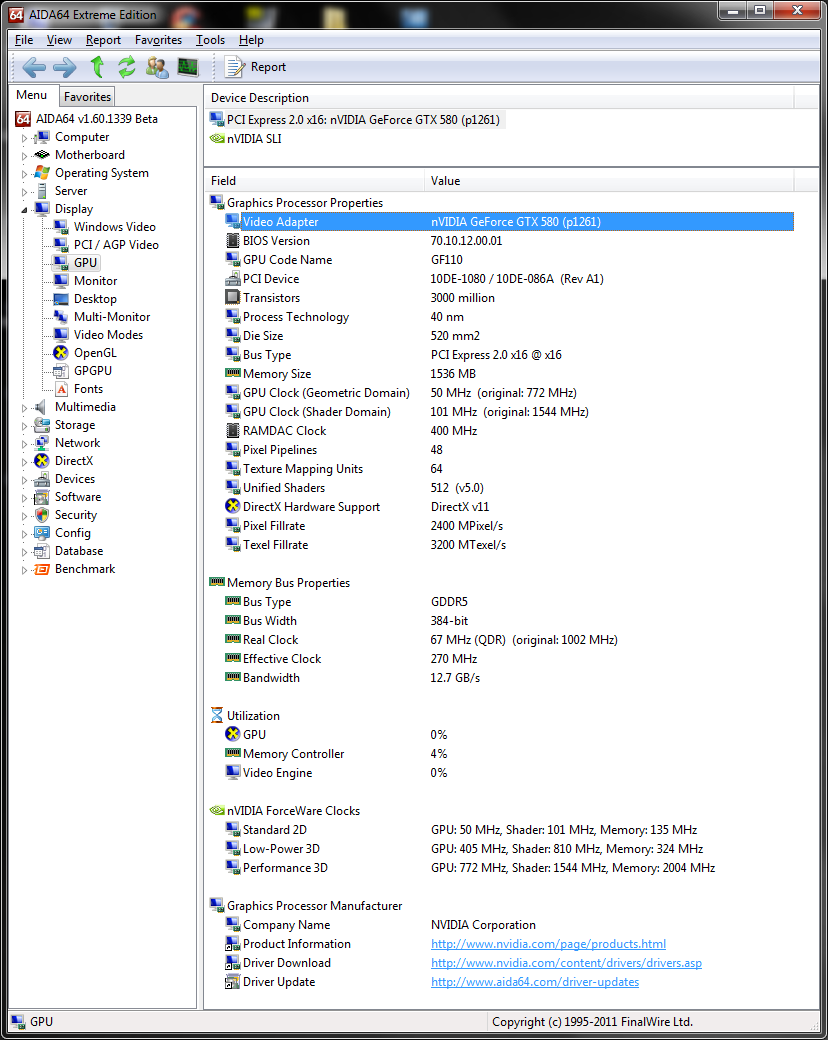The image size is (828, 1040).
Task: Click the Device Description column header
Action: coord(499,98)
